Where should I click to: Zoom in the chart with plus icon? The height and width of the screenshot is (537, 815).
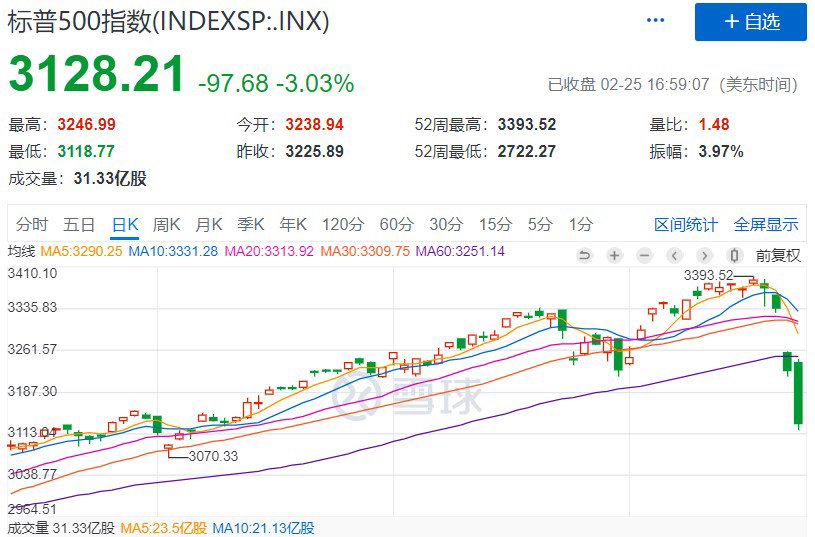tap(614, 255)
